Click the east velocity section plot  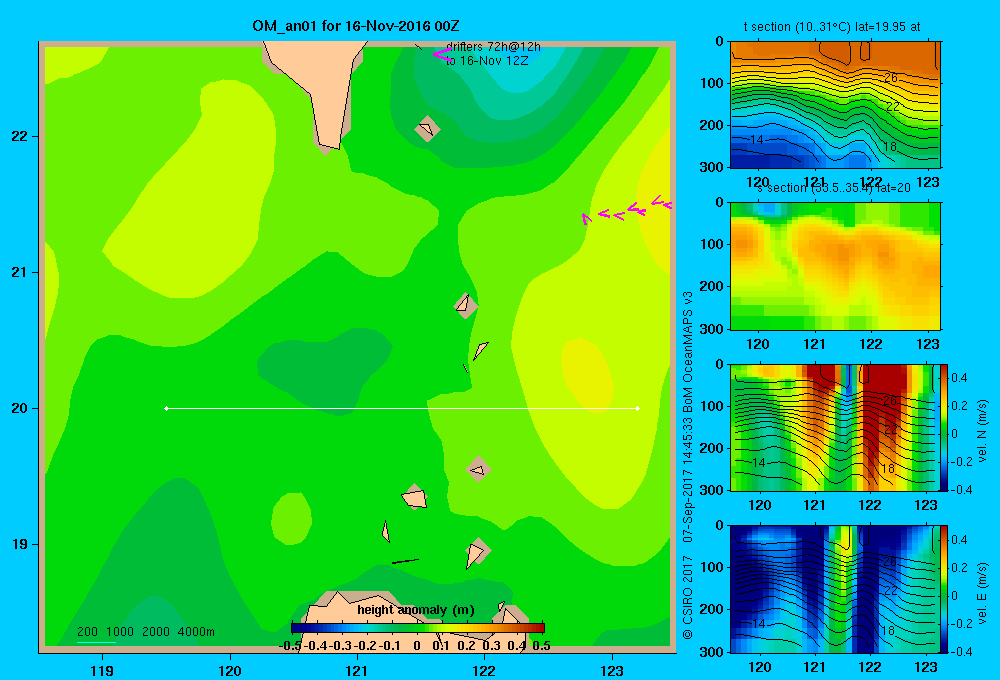pyautogui.click(x=835, y=589)
